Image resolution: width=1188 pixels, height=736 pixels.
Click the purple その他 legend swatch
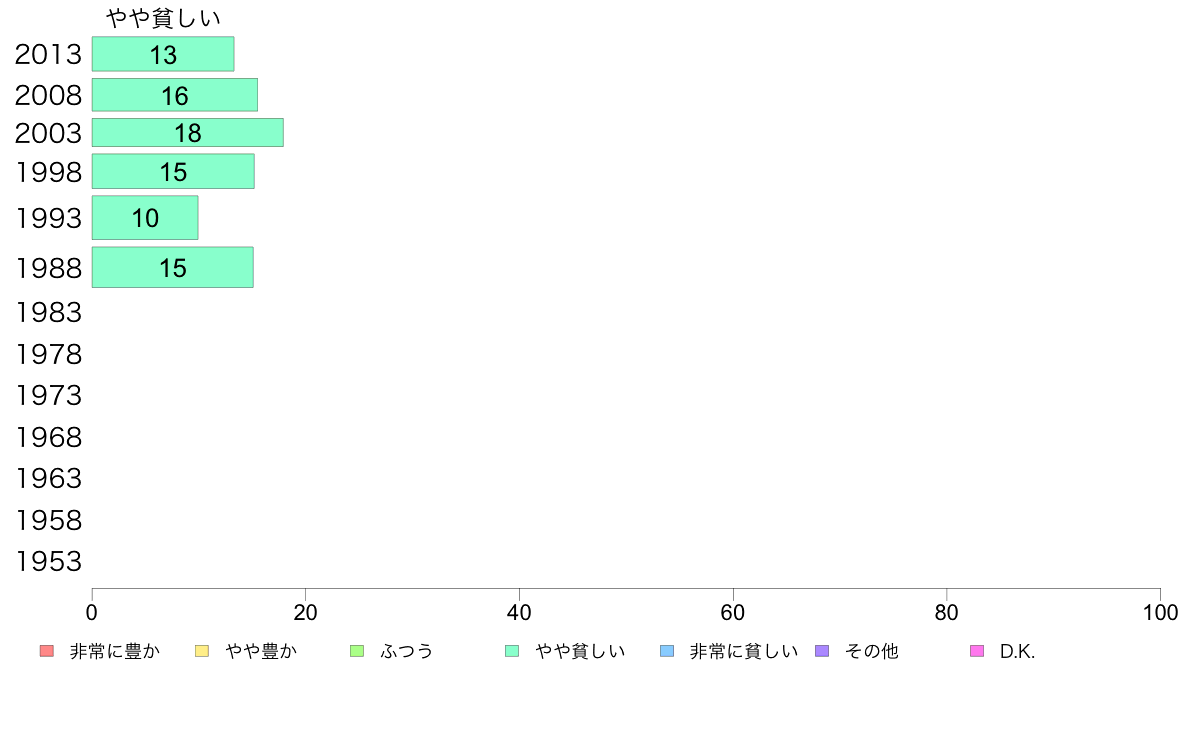[822, 651]
